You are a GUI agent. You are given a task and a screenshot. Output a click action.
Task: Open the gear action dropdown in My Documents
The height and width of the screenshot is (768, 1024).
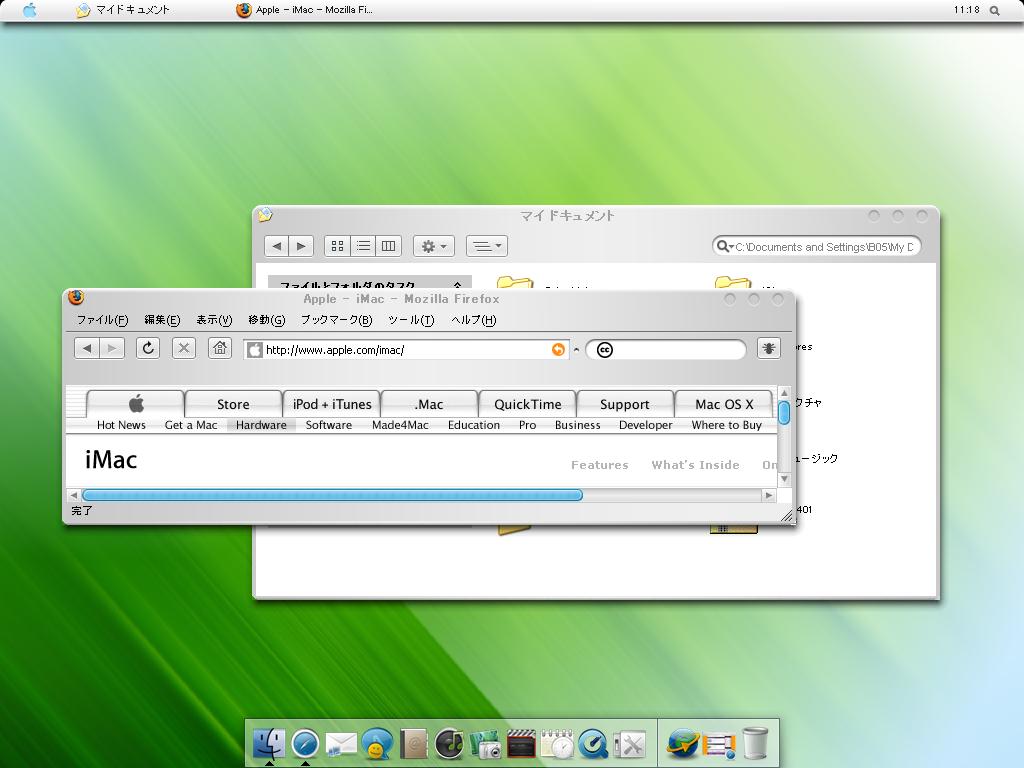434,246
